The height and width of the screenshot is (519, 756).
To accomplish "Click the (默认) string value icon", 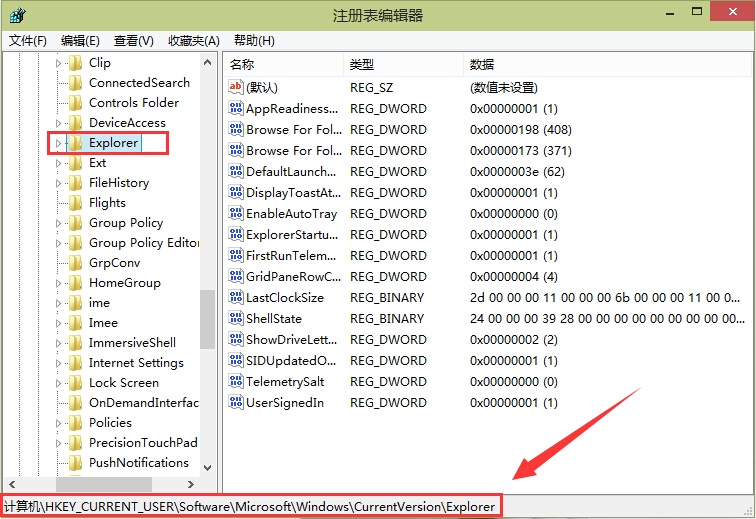I will [236, 87].
